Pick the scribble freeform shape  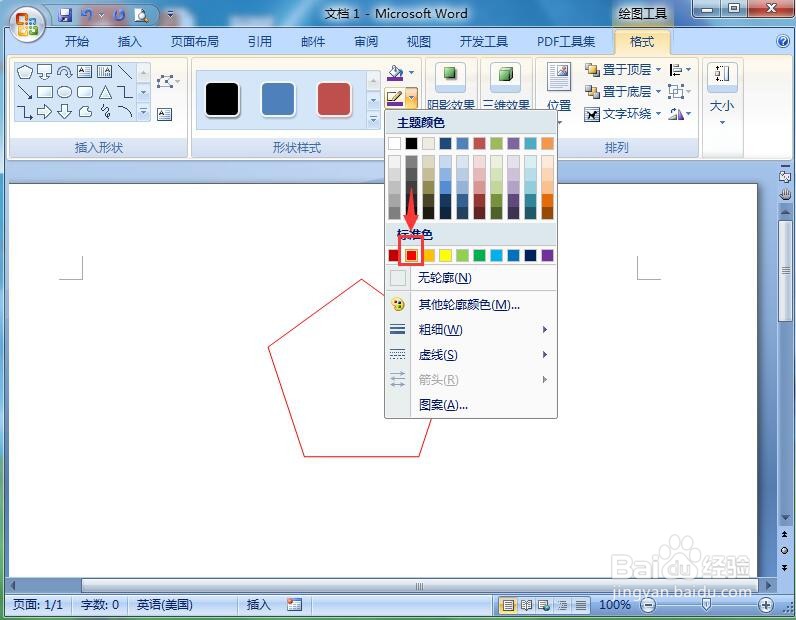point(105,111)
